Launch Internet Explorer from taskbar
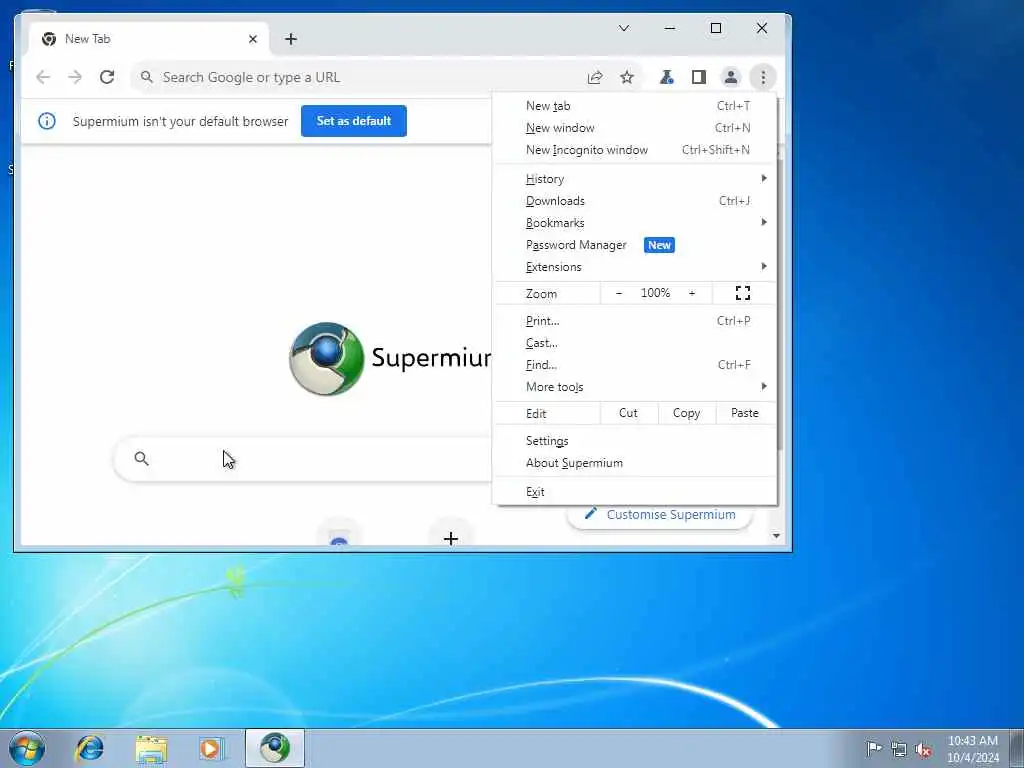 89,748
